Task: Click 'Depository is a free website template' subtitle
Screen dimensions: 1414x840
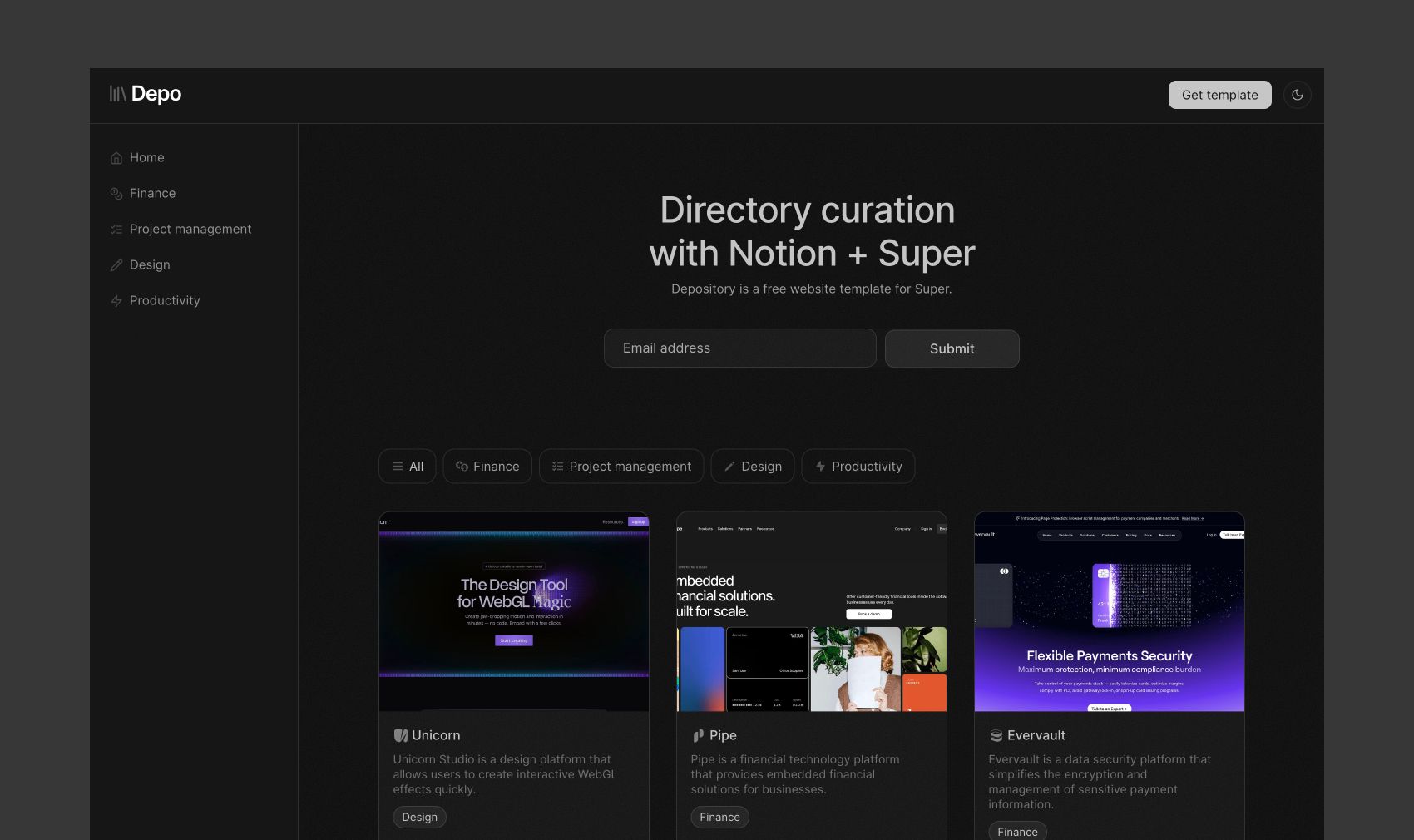Action: pos(812,289)
